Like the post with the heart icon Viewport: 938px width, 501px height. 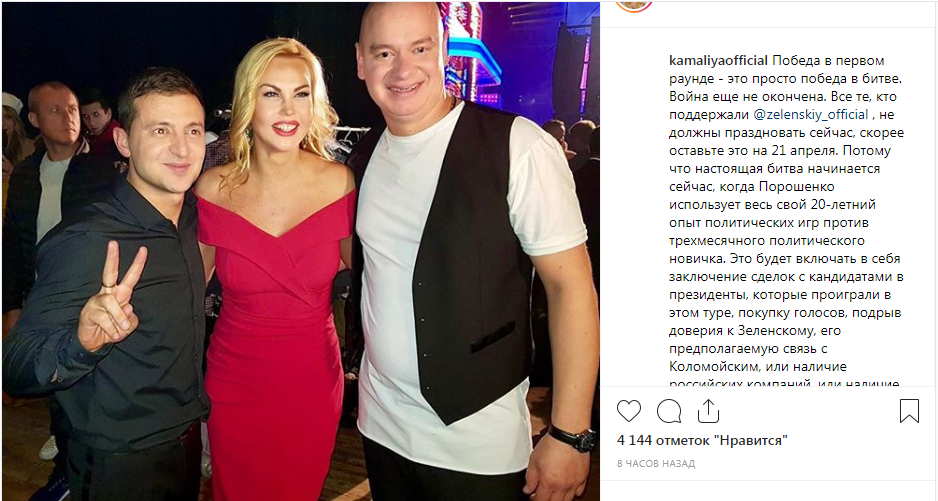pos(629,412)
